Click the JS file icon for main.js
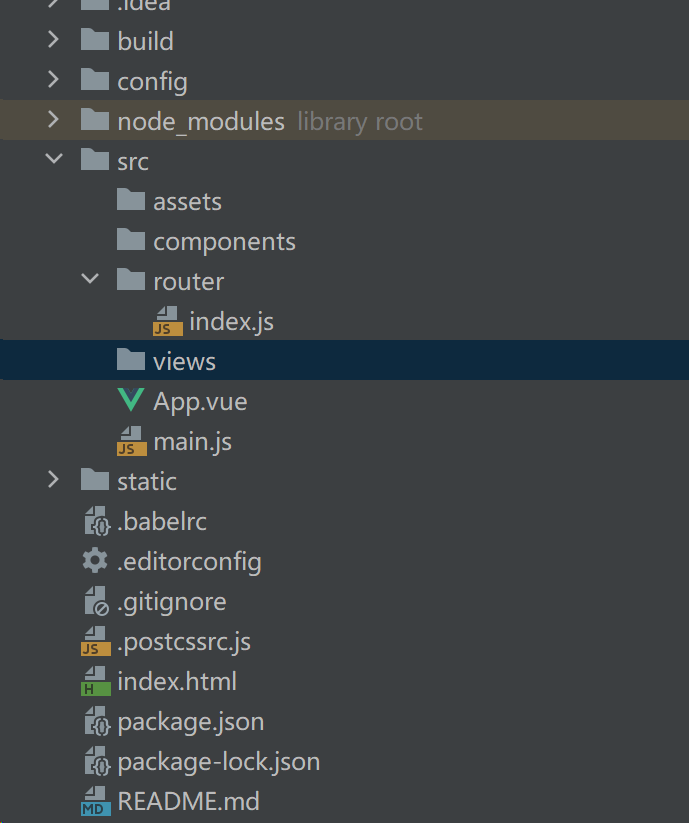Screen dimensions: 689x823 [x=131, y=441]
